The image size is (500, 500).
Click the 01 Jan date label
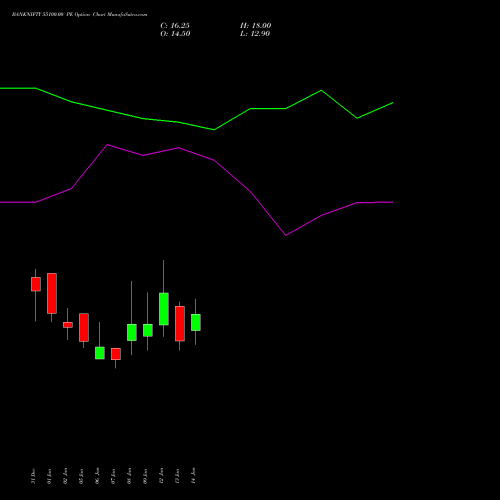click(49, 476)
